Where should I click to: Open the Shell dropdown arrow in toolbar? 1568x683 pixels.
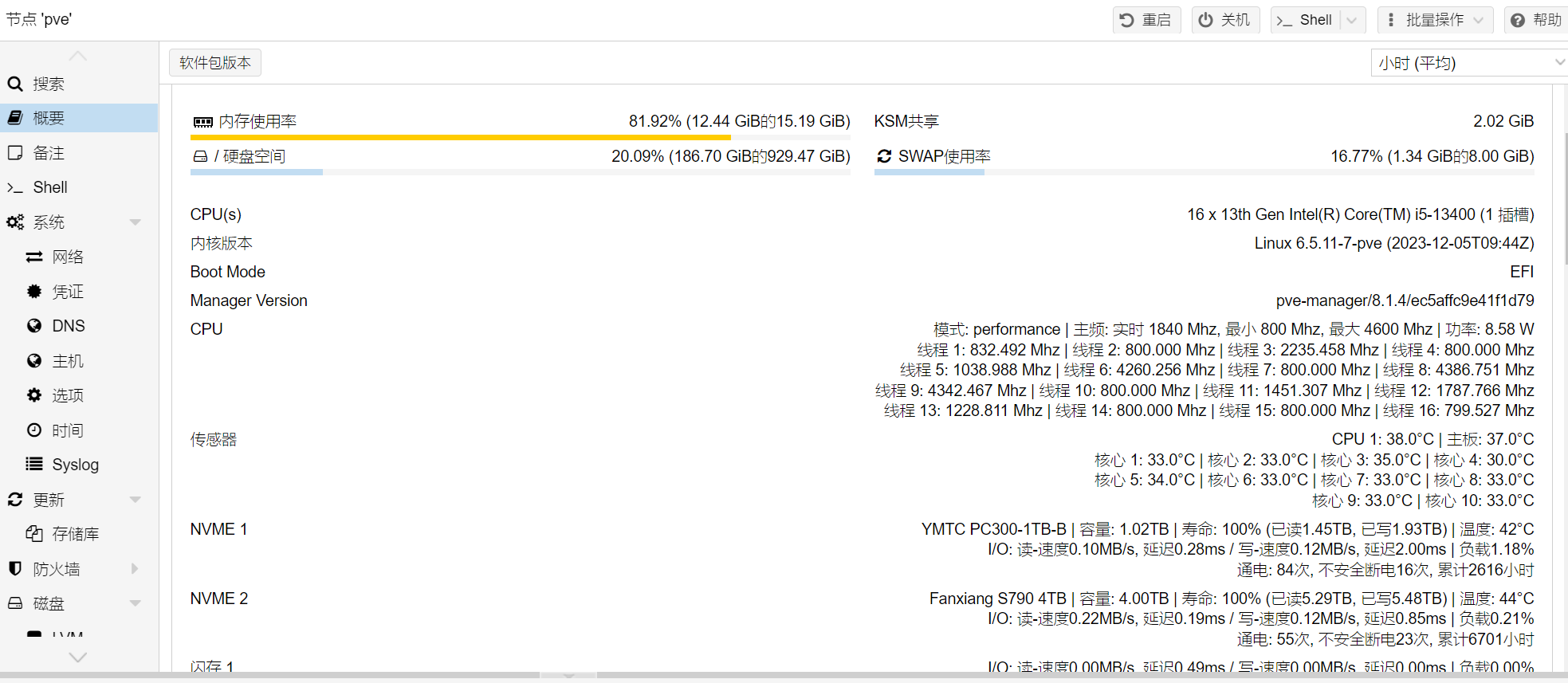pyautogui.click(x=1352, y=20)
